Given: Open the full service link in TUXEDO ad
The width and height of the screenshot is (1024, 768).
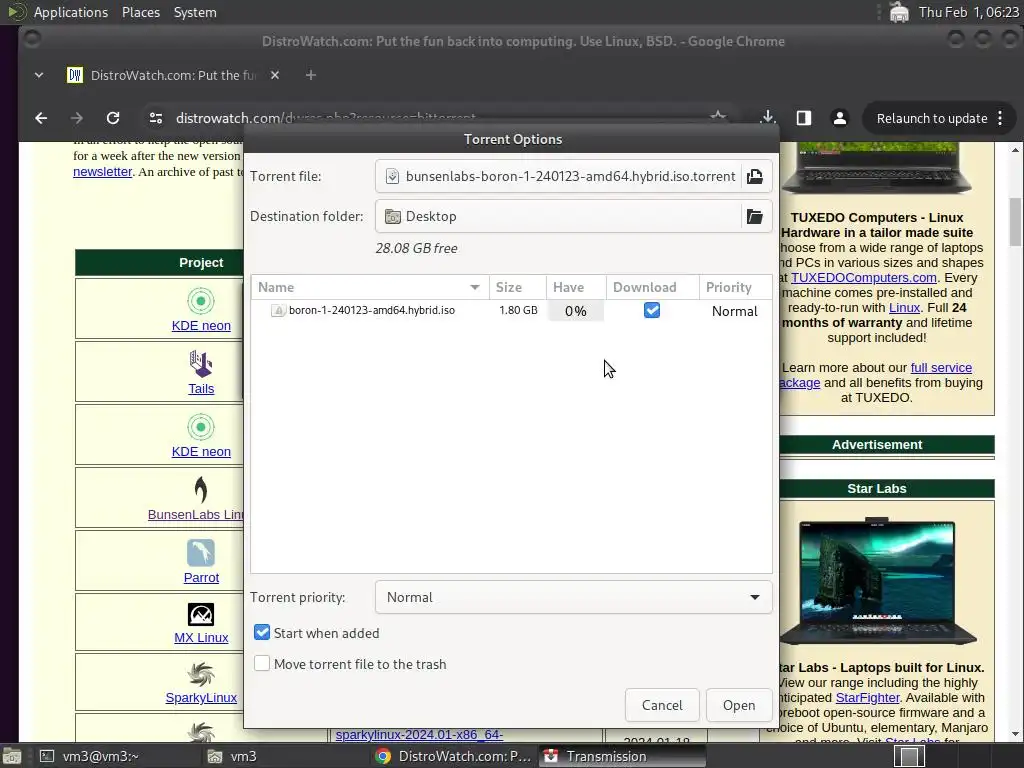Looking at the screenshot, I should (x=941, y=368).
